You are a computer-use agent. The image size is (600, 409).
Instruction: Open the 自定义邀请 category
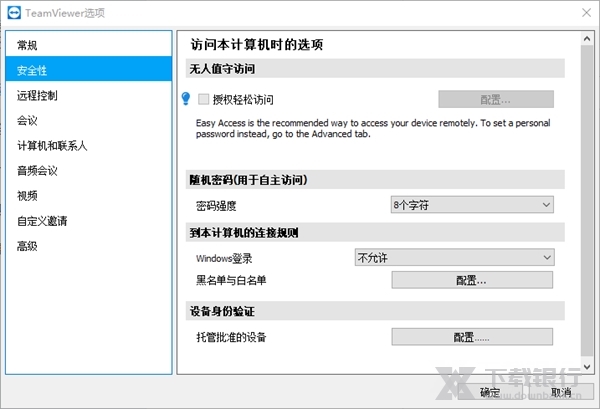pyautogui.click(x=89, y=221)
